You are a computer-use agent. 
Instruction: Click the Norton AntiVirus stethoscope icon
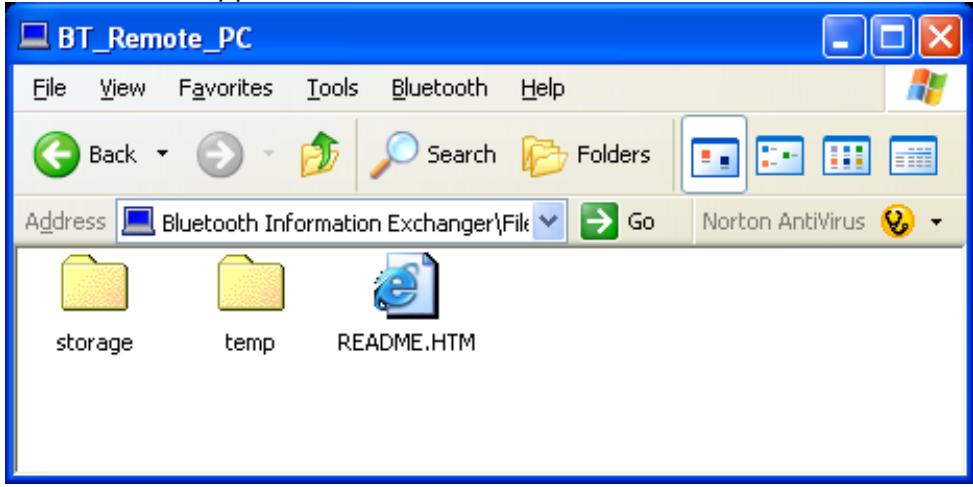[x=897, y=221]
